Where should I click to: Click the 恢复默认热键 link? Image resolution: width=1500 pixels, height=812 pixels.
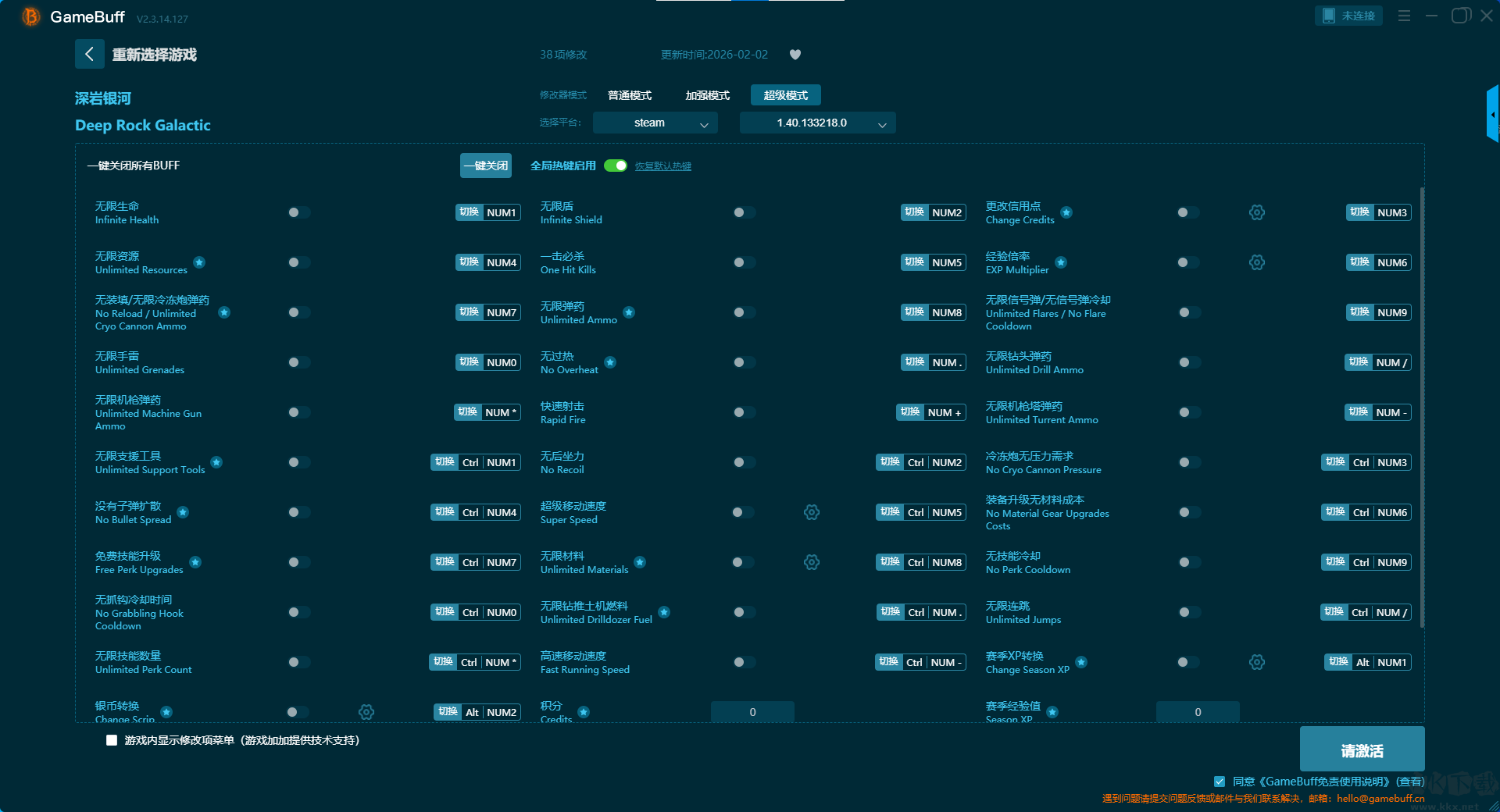coord(662,166)
